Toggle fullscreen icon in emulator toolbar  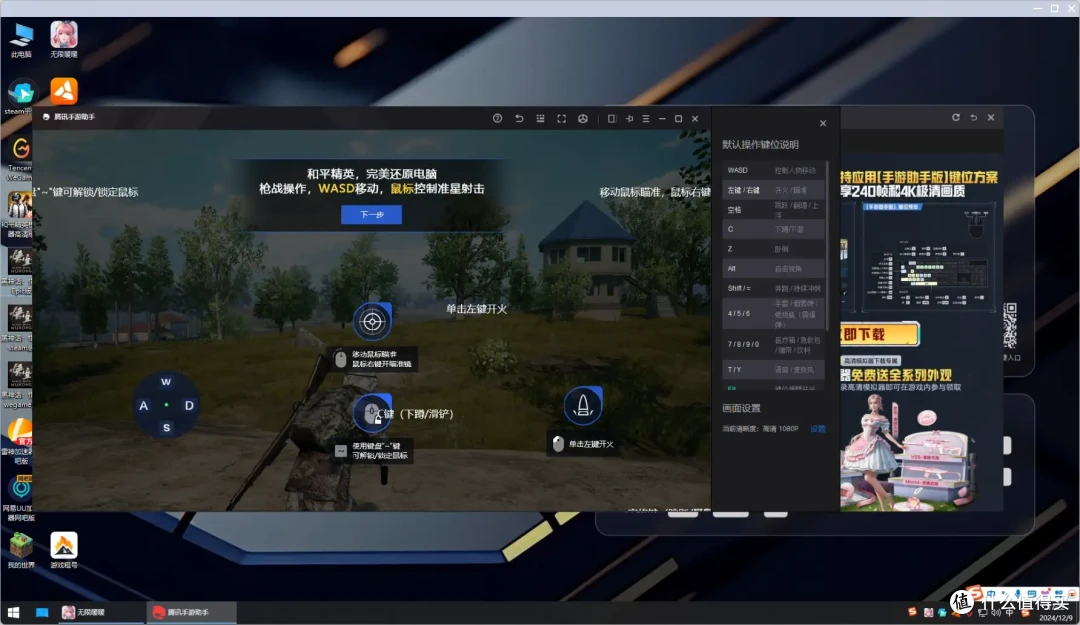coord(562,119)
